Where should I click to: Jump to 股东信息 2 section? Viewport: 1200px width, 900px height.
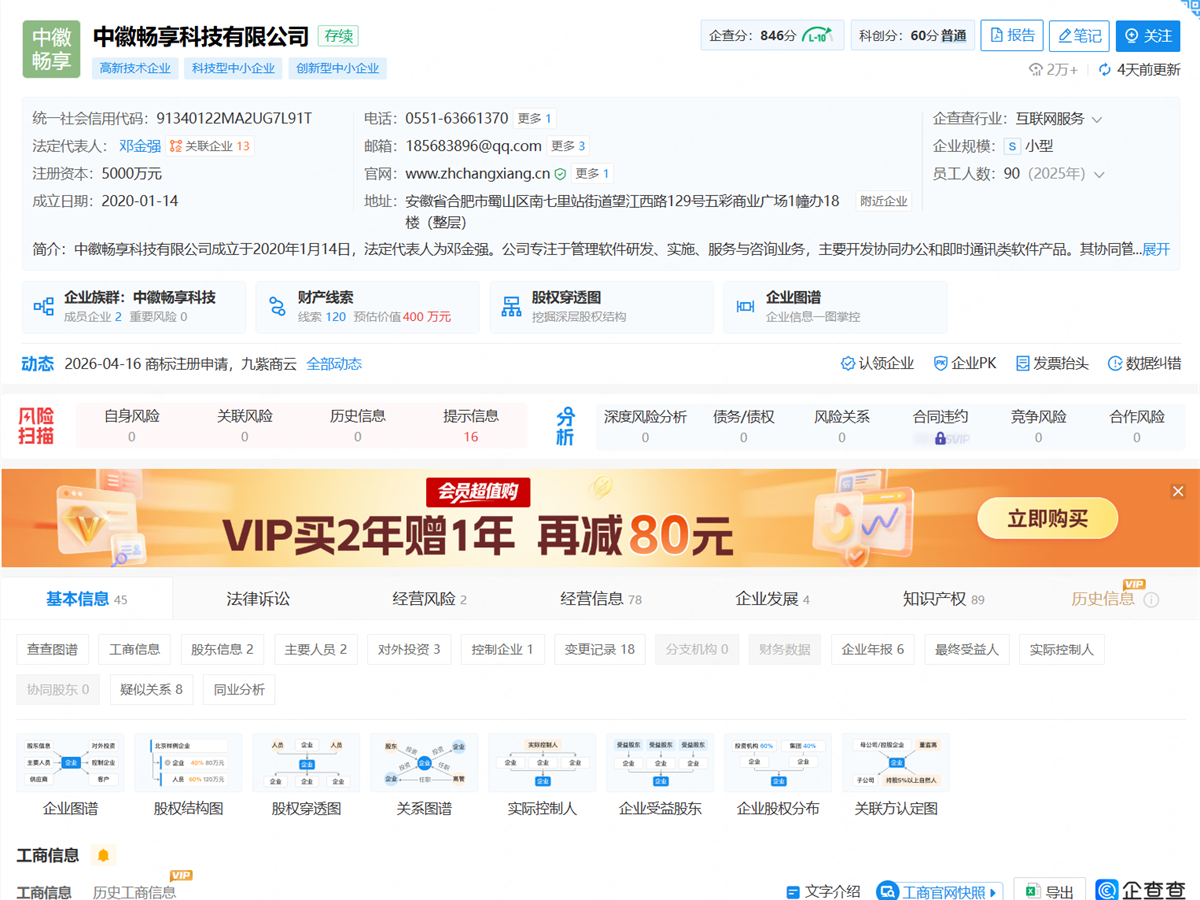(222, 649)
